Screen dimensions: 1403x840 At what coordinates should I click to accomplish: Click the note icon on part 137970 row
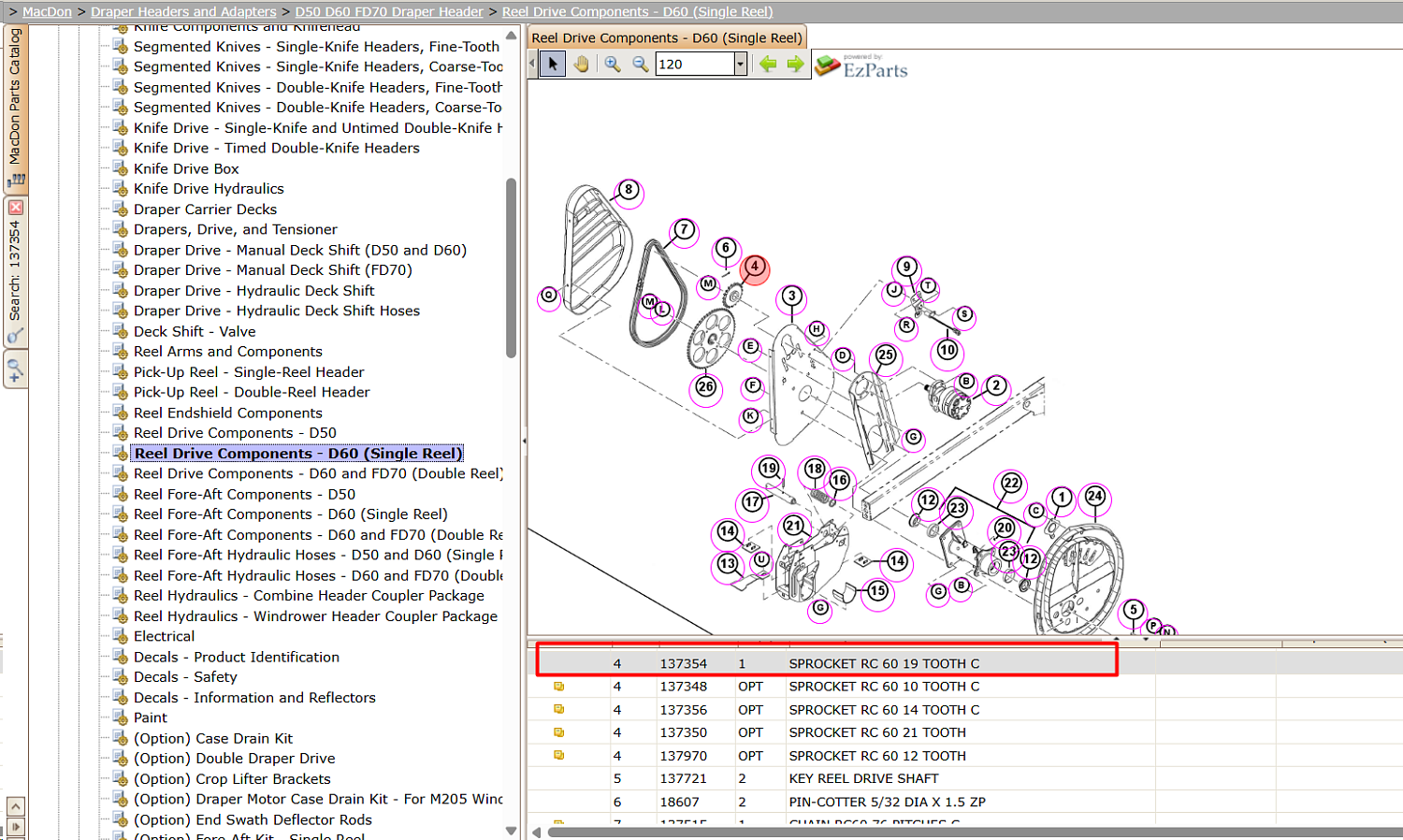point(559,756)
